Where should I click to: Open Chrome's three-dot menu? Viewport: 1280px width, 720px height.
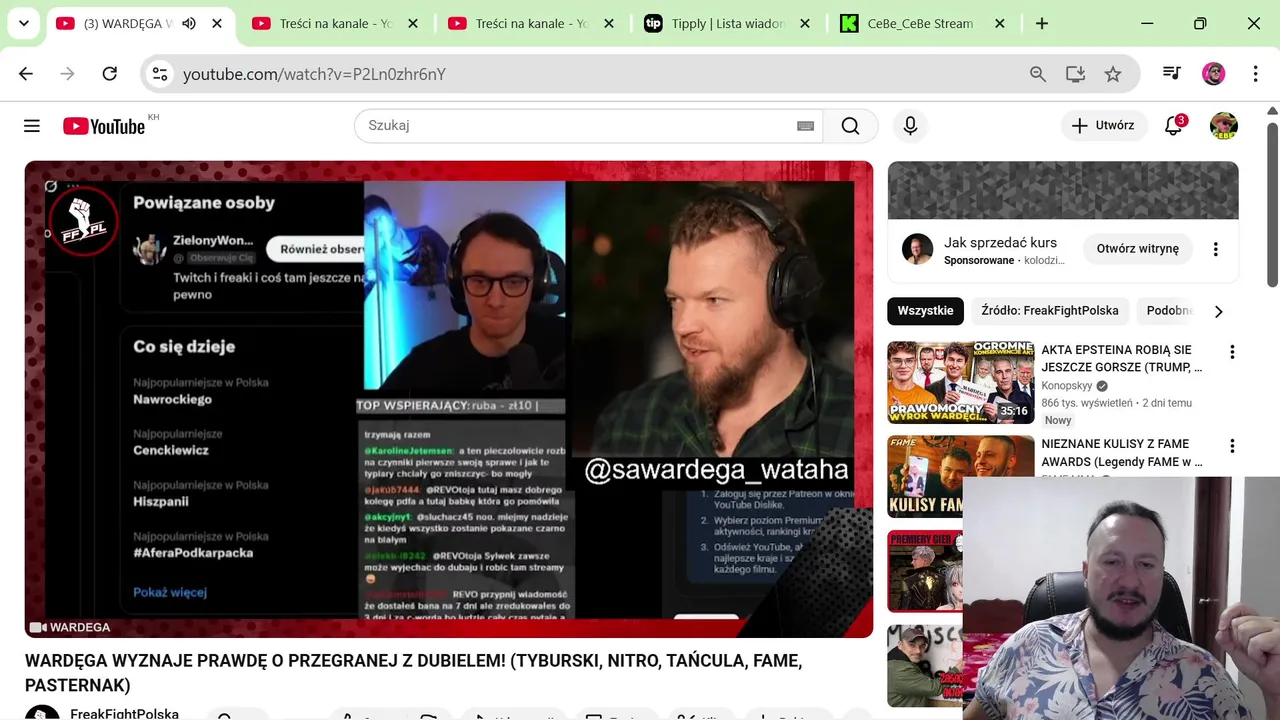click(x=1256, y=74)
